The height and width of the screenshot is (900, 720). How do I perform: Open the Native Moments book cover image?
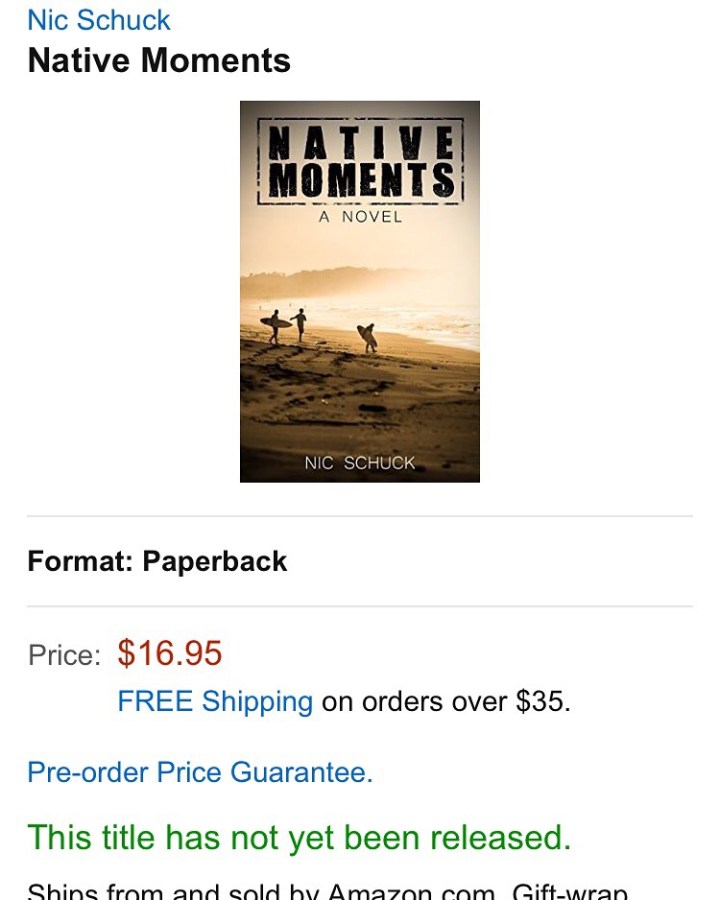359,292
